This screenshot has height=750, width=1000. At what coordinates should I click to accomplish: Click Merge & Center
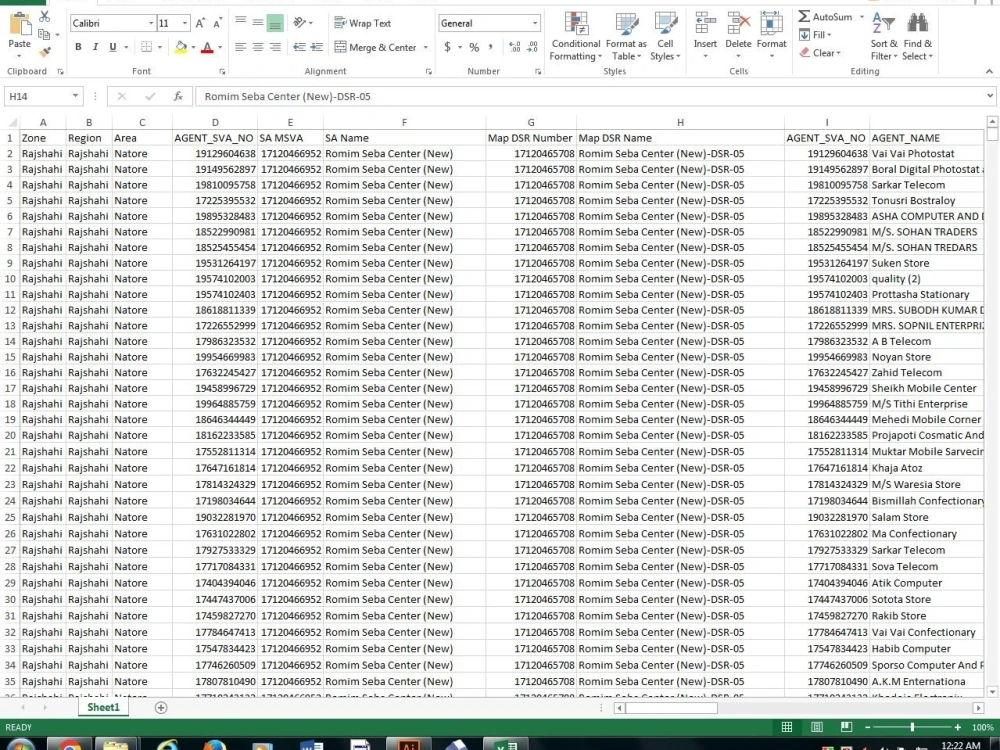pos(376,47)
